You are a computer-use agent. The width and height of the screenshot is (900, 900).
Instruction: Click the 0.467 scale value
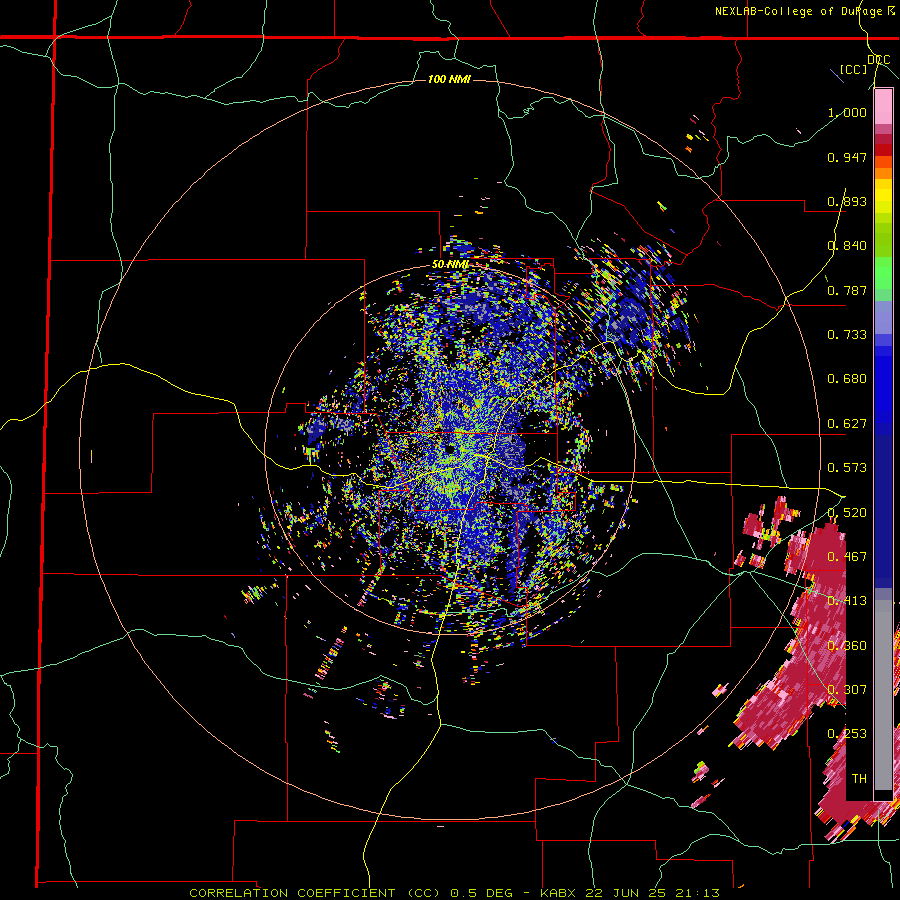(847, 557)
